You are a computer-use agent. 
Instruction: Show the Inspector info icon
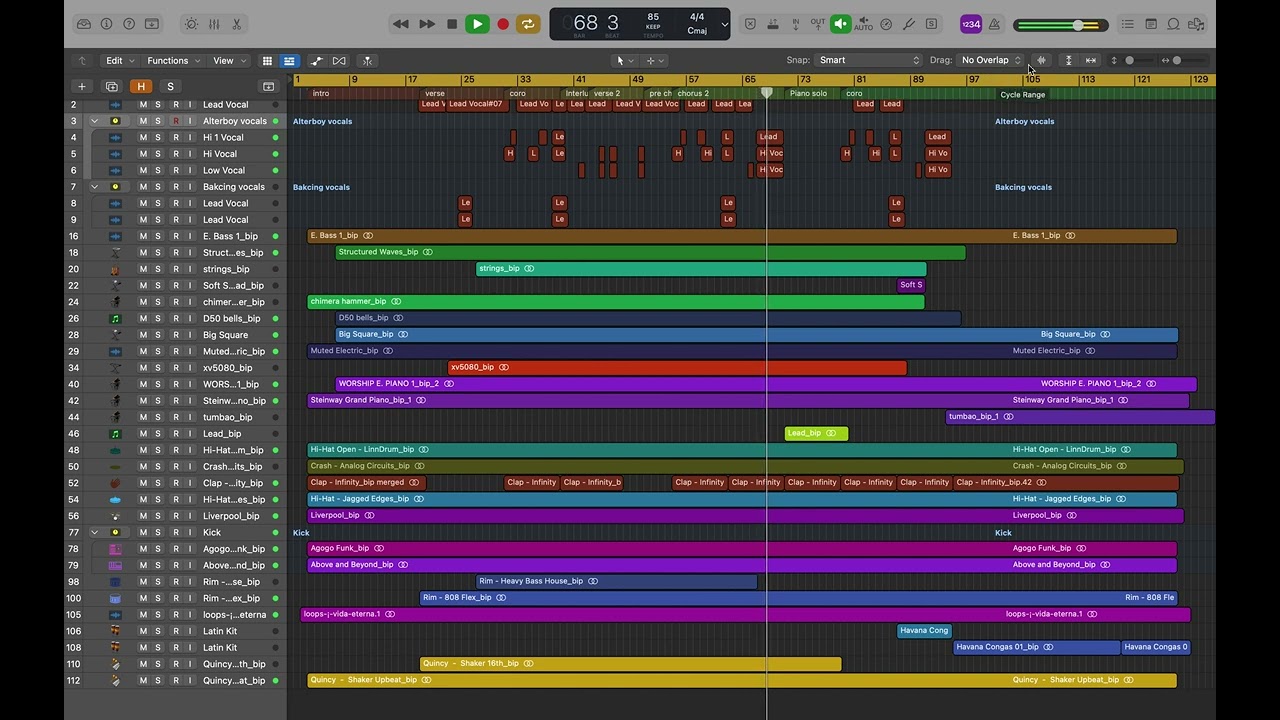pos(107,24)
